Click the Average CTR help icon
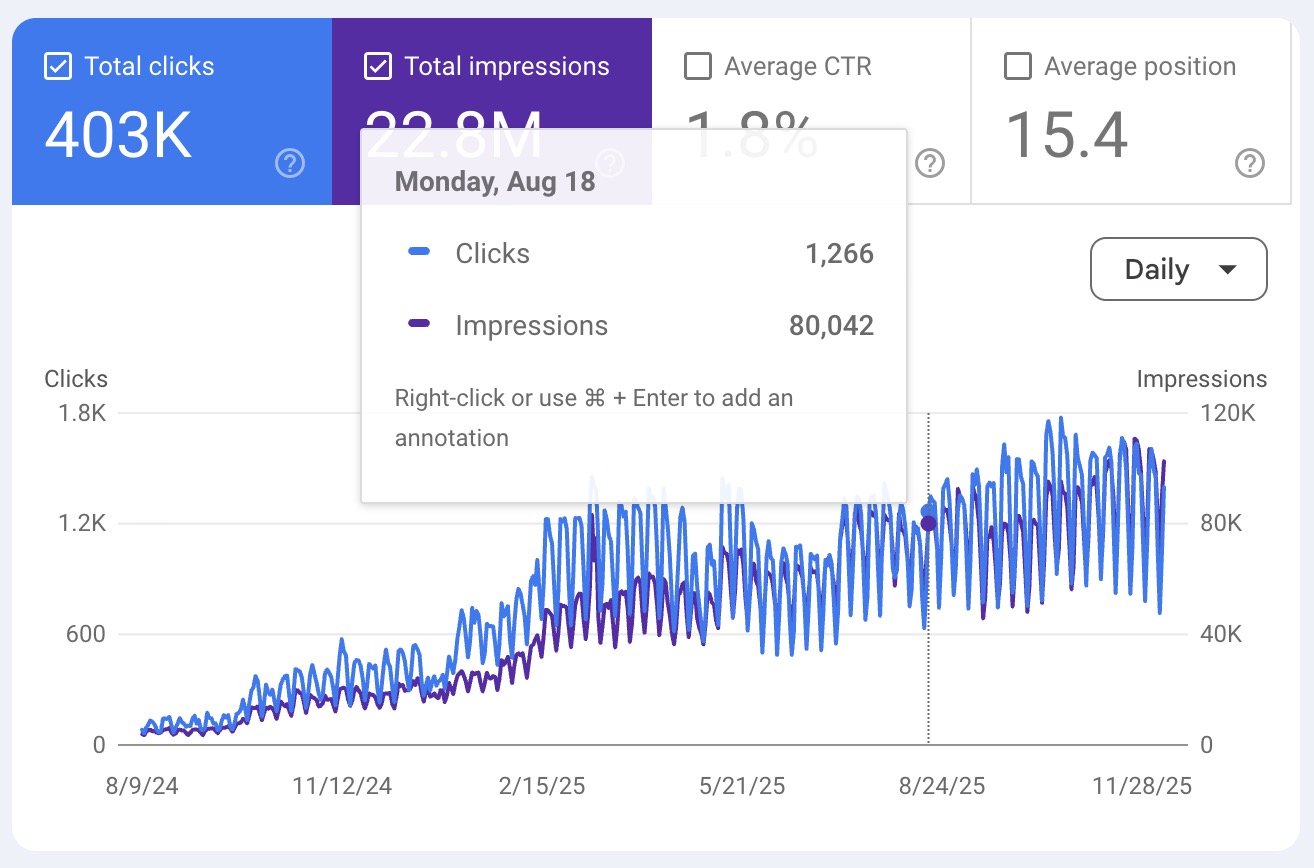This screenshot has height=868, width=1314. click(930, 163)
